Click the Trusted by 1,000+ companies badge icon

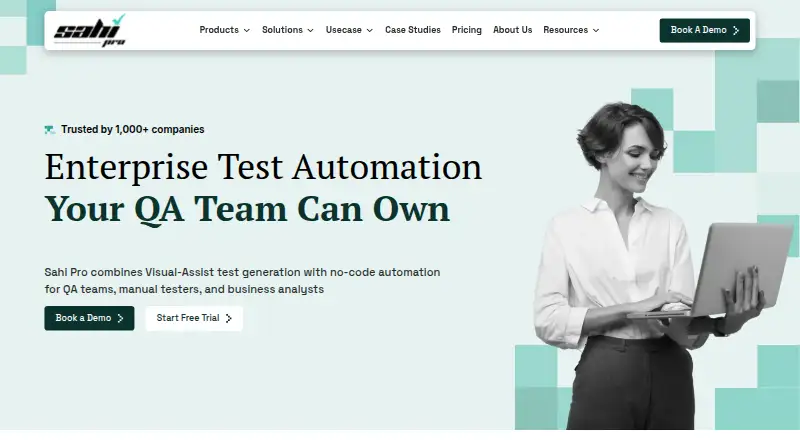pos(49,130)
